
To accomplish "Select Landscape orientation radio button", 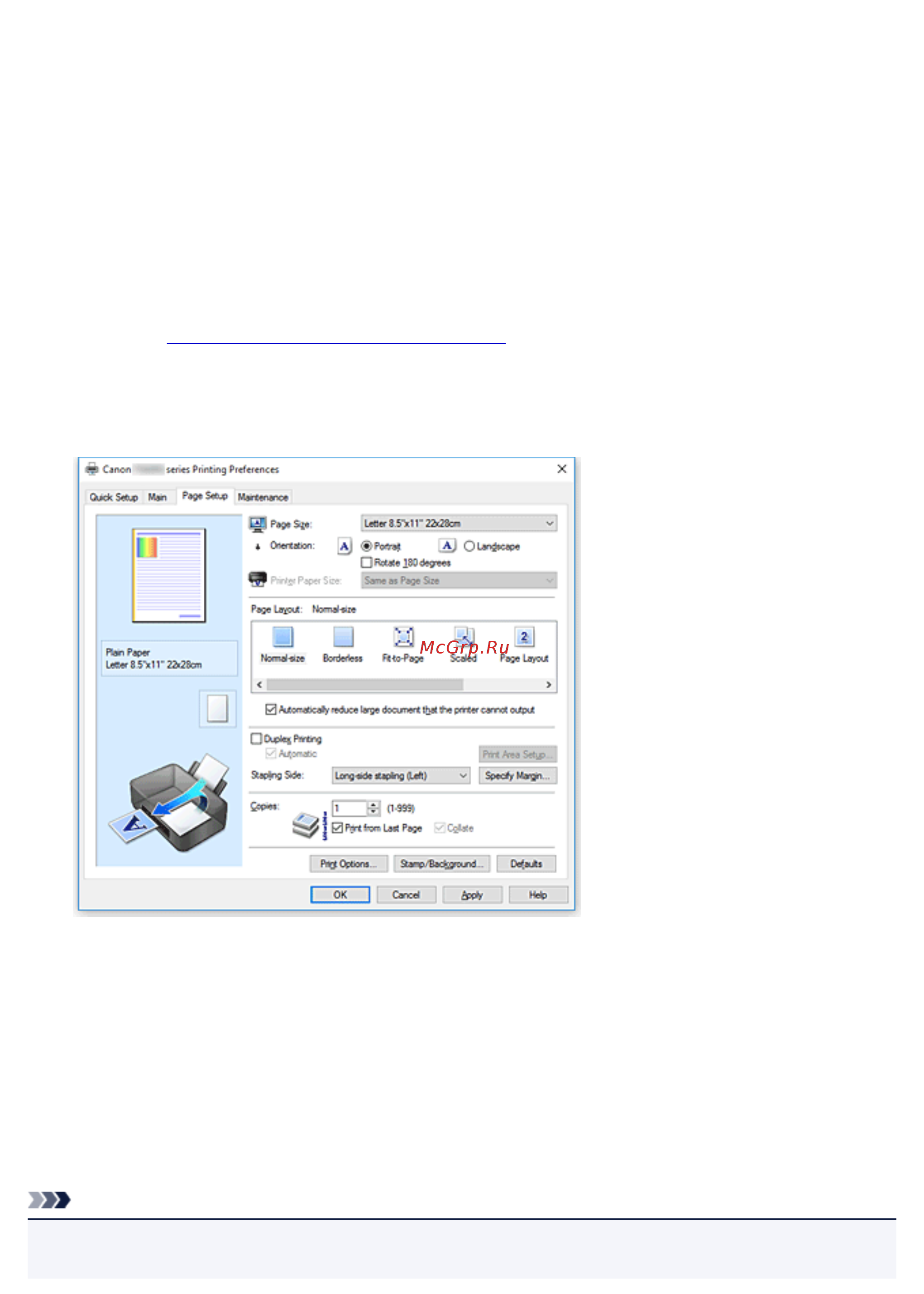I will coord(469,547).
